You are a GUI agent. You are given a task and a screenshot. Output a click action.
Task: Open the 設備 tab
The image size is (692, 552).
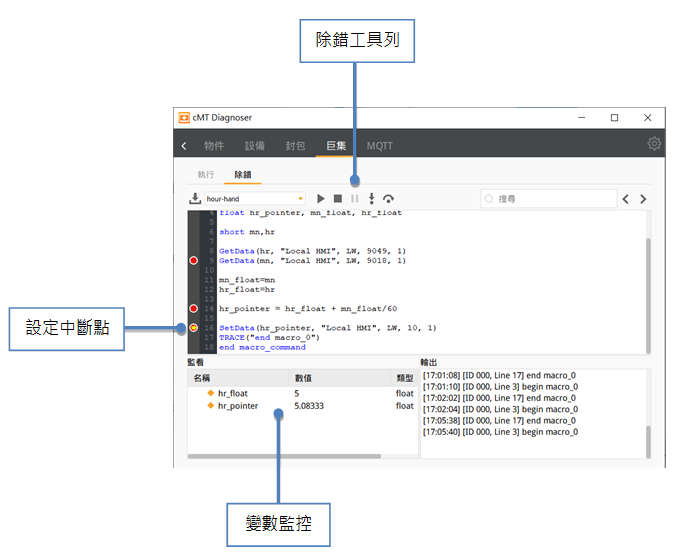tap(255, 146)
